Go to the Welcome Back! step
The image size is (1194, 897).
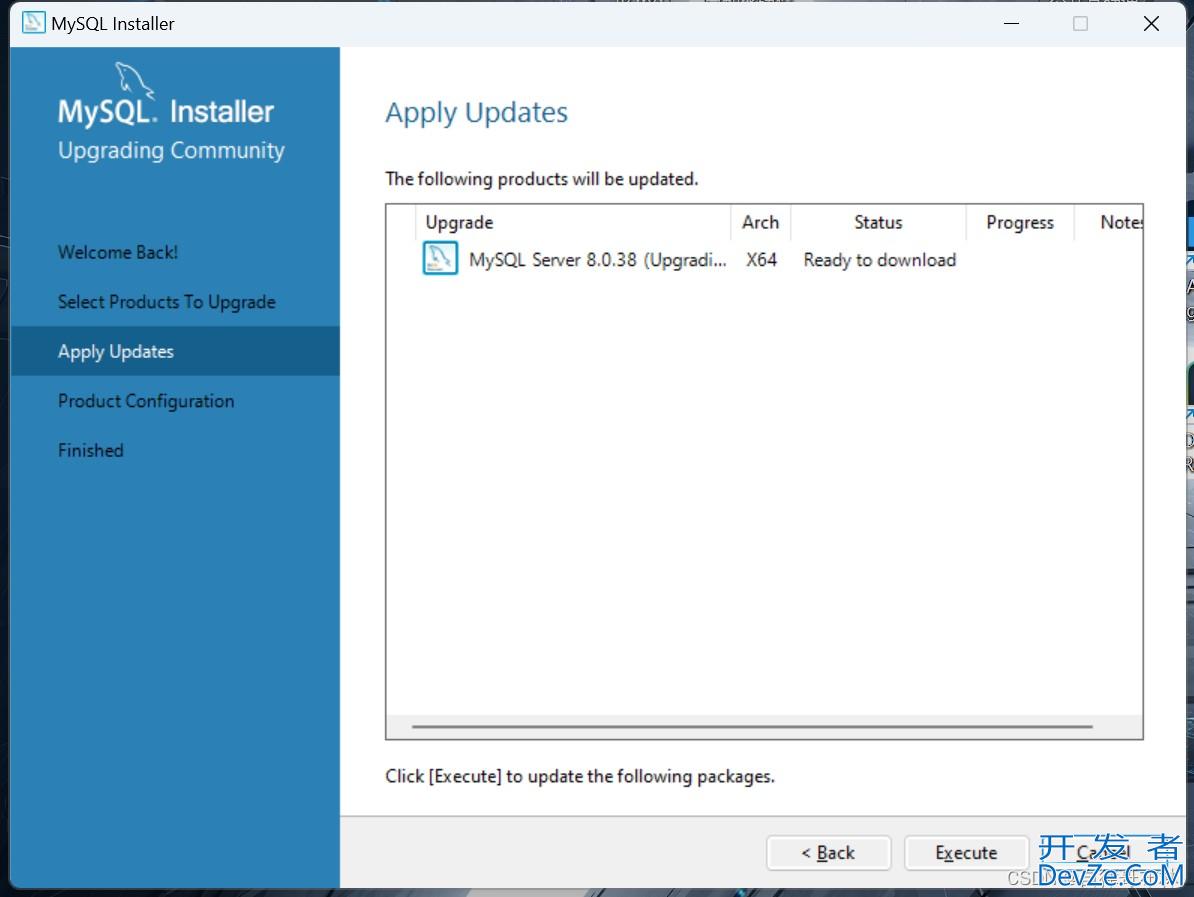(118, 252)
